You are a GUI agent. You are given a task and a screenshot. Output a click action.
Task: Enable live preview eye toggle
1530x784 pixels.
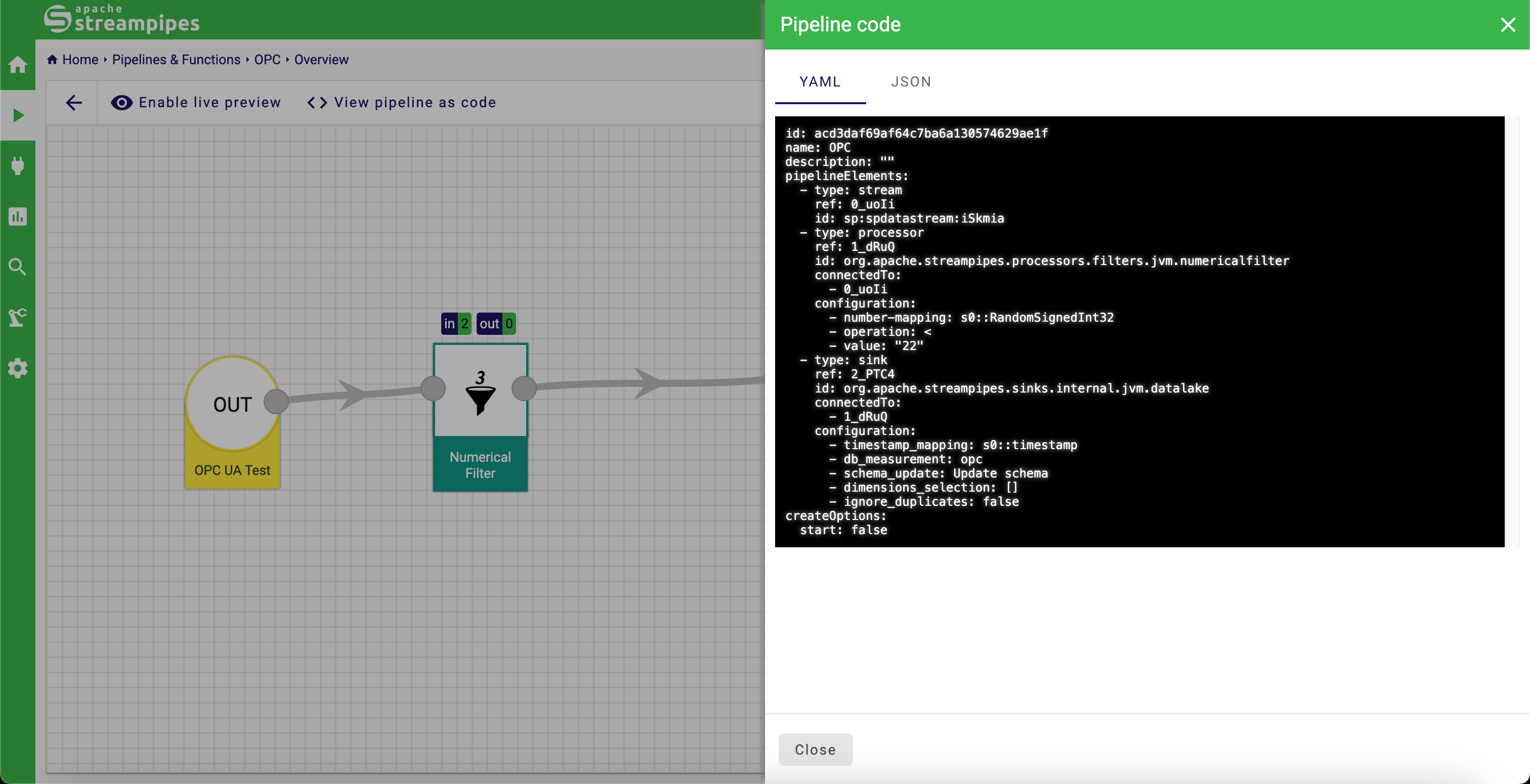coord(196,103)
